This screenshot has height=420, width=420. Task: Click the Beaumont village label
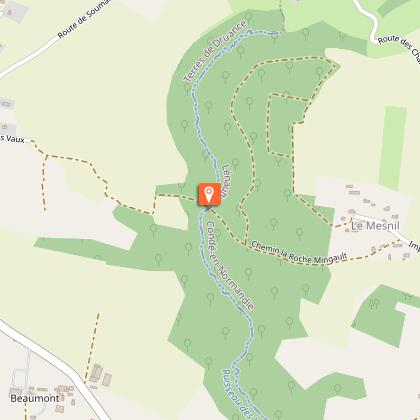click(x=35, y=398)
